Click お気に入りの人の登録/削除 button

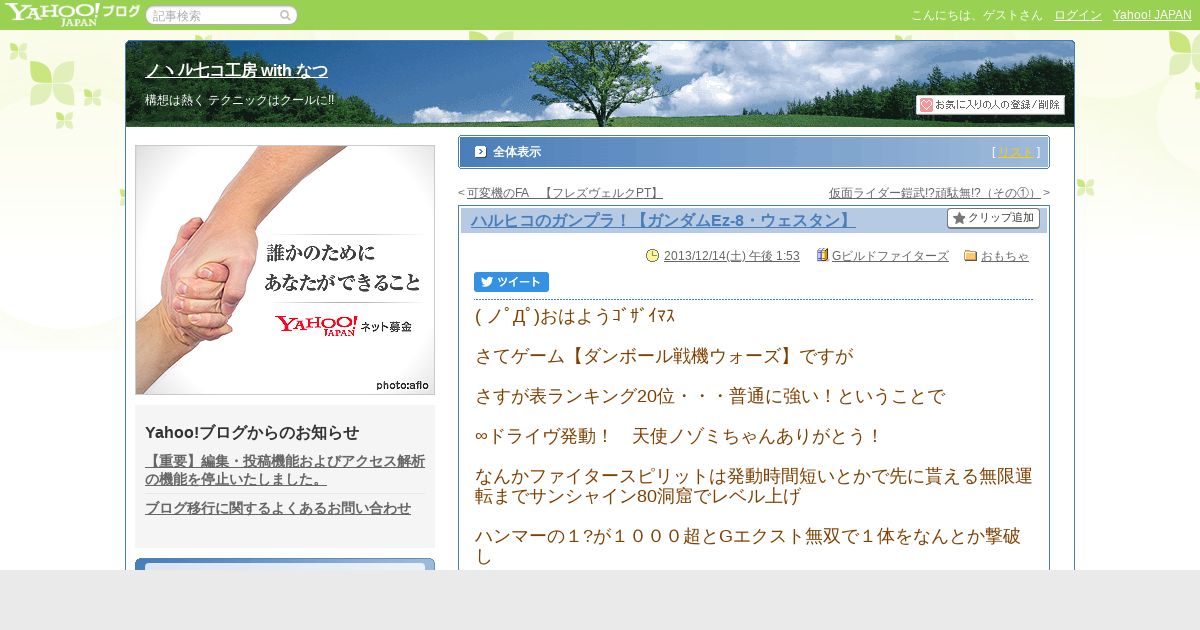990,105
